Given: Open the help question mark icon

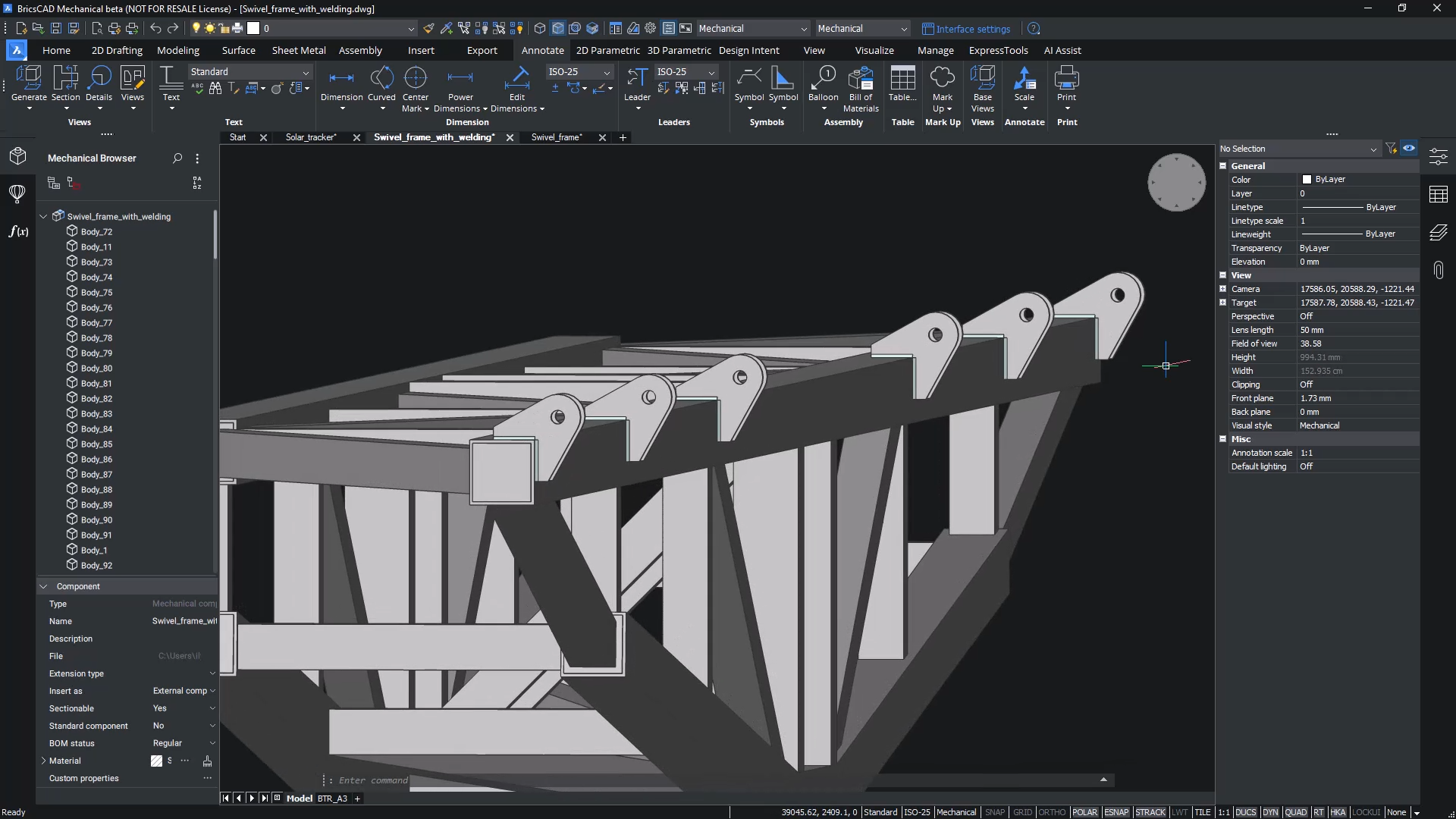Looking at the screenshot, I should [x=1034, y=29].
